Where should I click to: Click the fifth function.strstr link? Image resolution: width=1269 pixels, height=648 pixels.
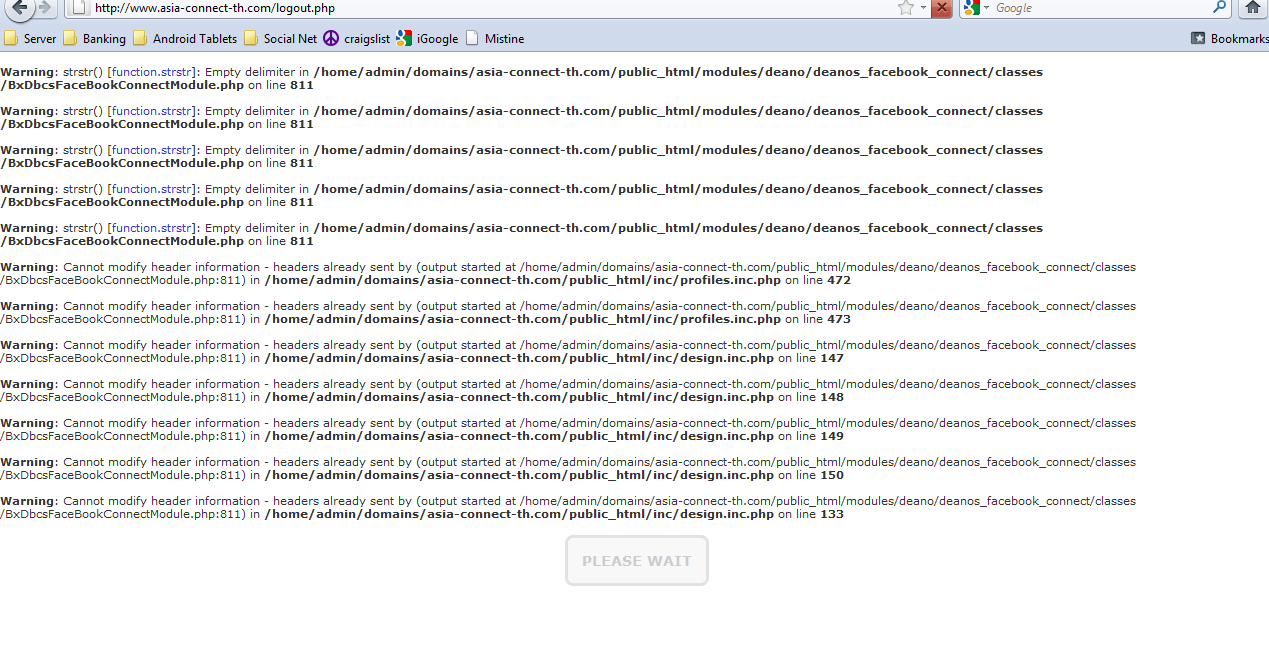click(x=152, y=228)
